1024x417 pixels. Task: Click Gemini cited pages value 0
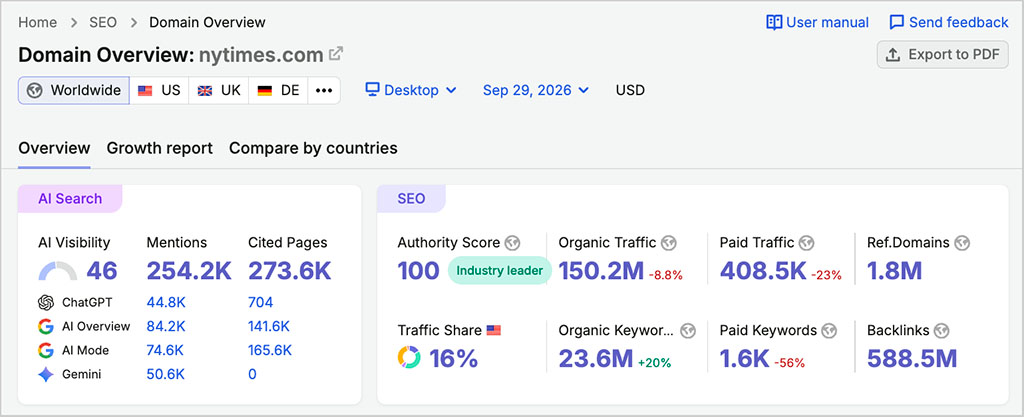252,375
